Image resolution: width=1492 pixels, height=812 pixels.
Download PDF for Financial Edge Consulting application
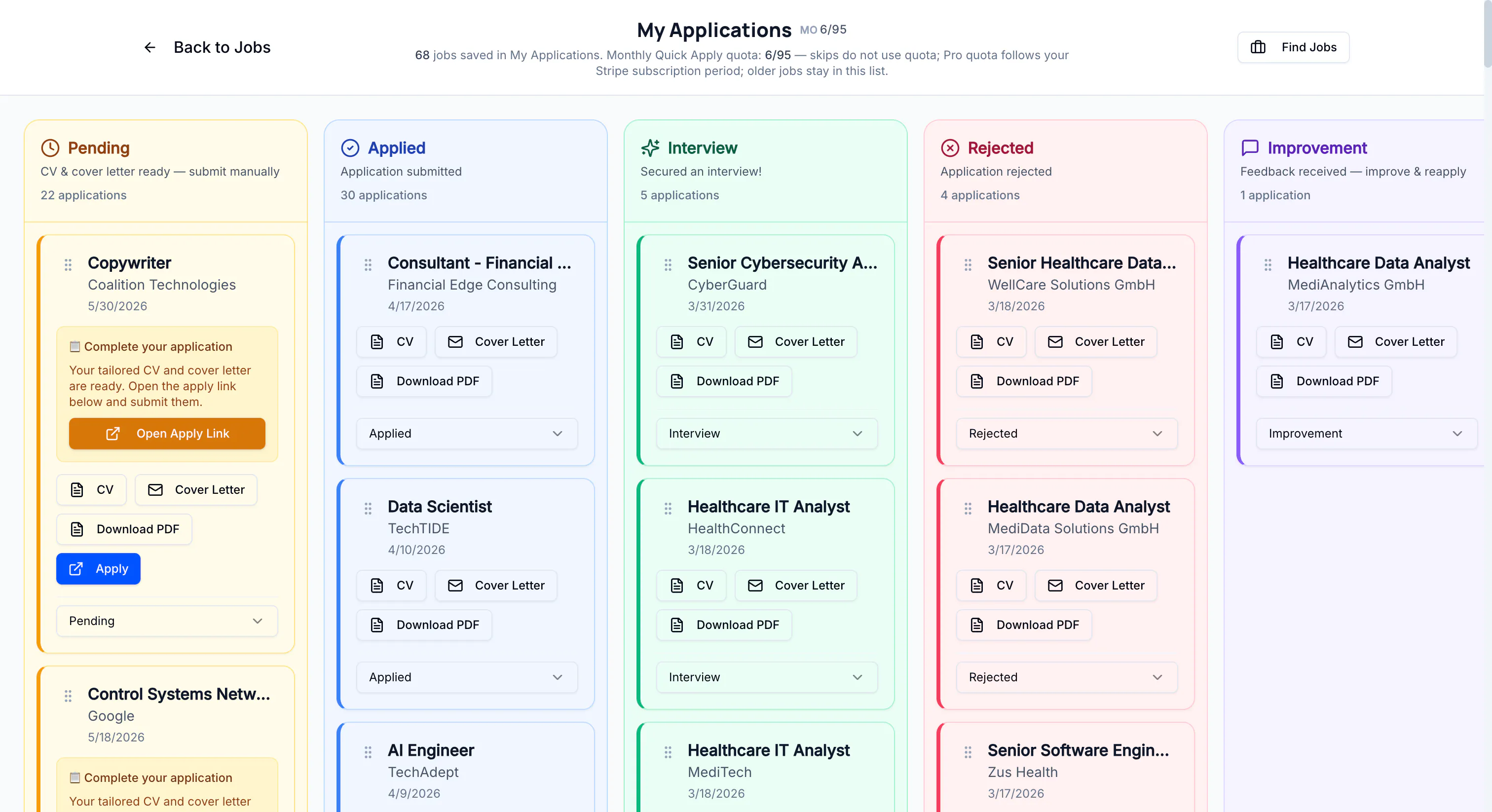(424, 382)
